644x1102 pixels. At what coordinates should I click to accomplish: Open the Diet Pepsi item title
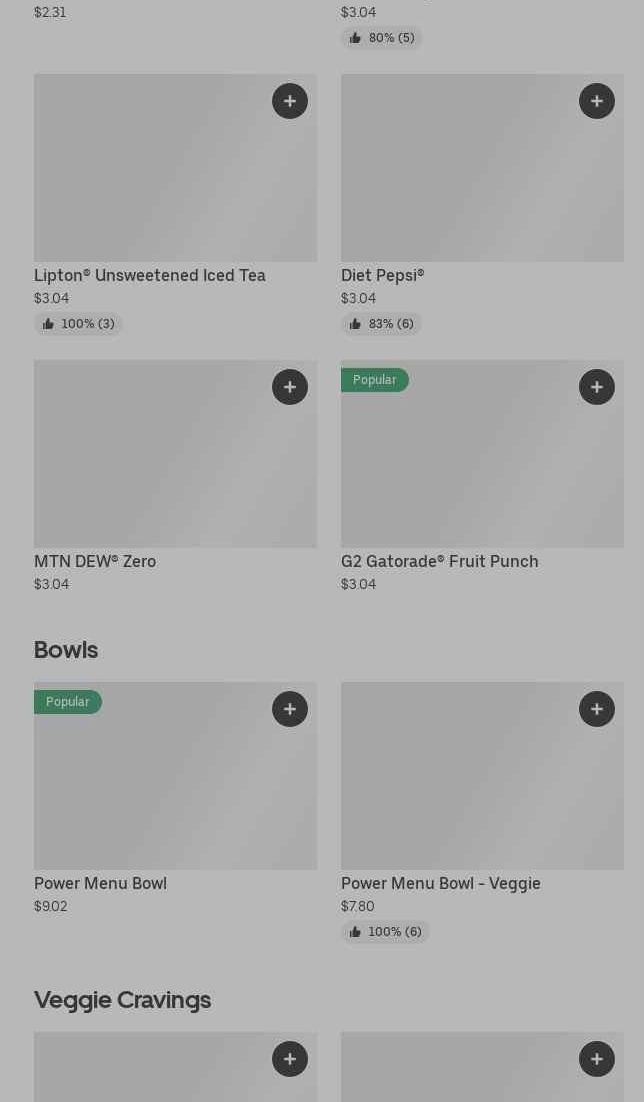(382, 275)
